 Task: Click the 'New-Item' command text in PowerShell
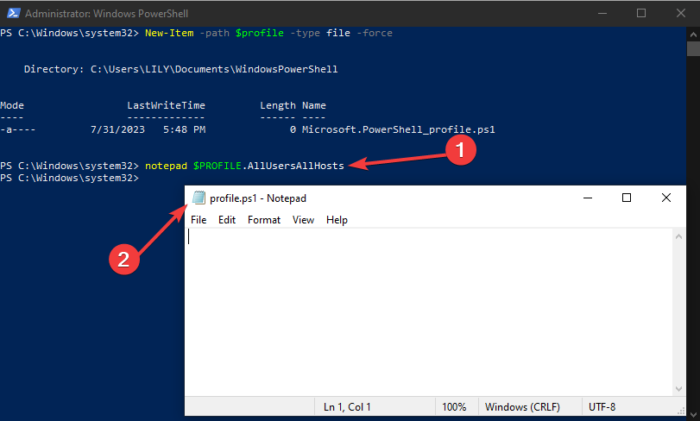coord(169,33)
